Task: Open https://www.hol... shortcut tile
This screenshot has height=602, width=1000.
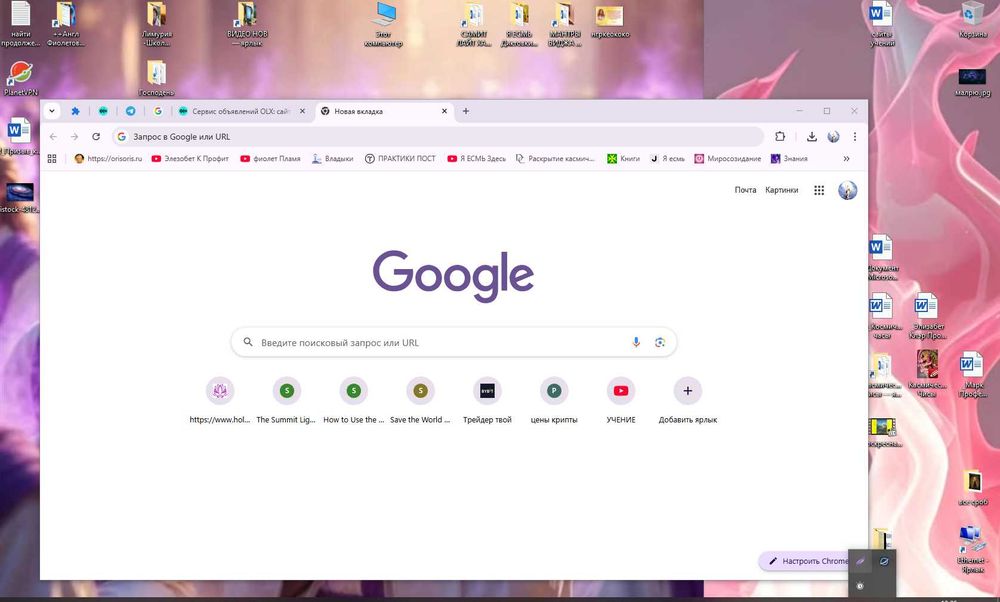Action: (x=219, y=401)
